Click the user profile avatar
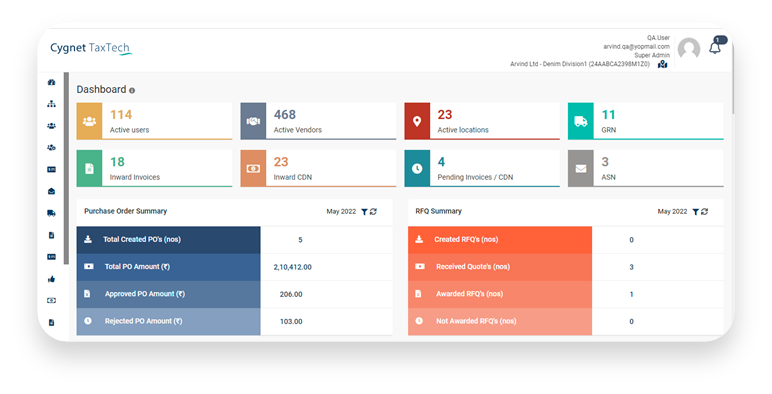 689,49
